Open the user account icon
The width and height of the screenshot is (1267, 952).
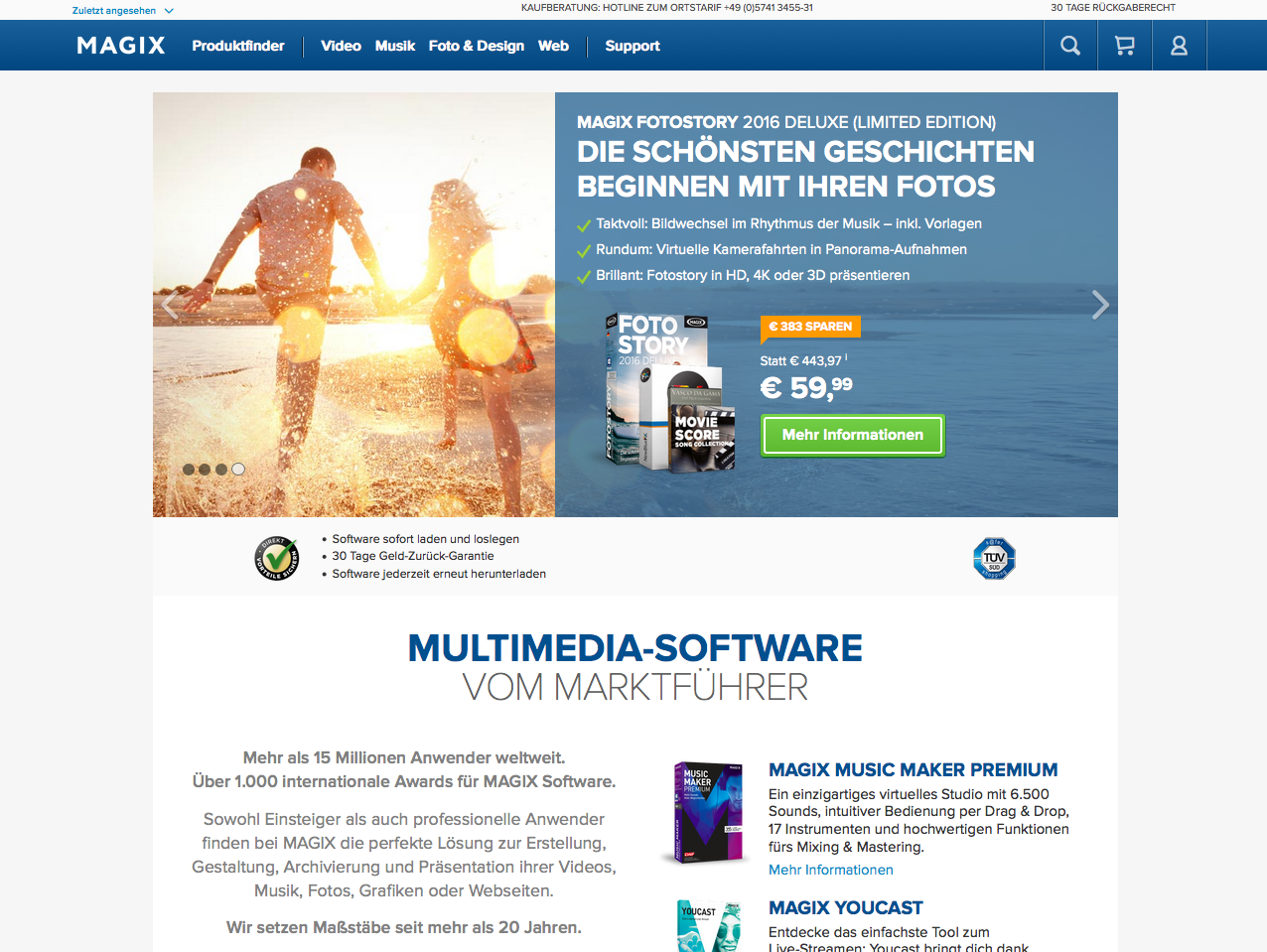(1180, 46)
